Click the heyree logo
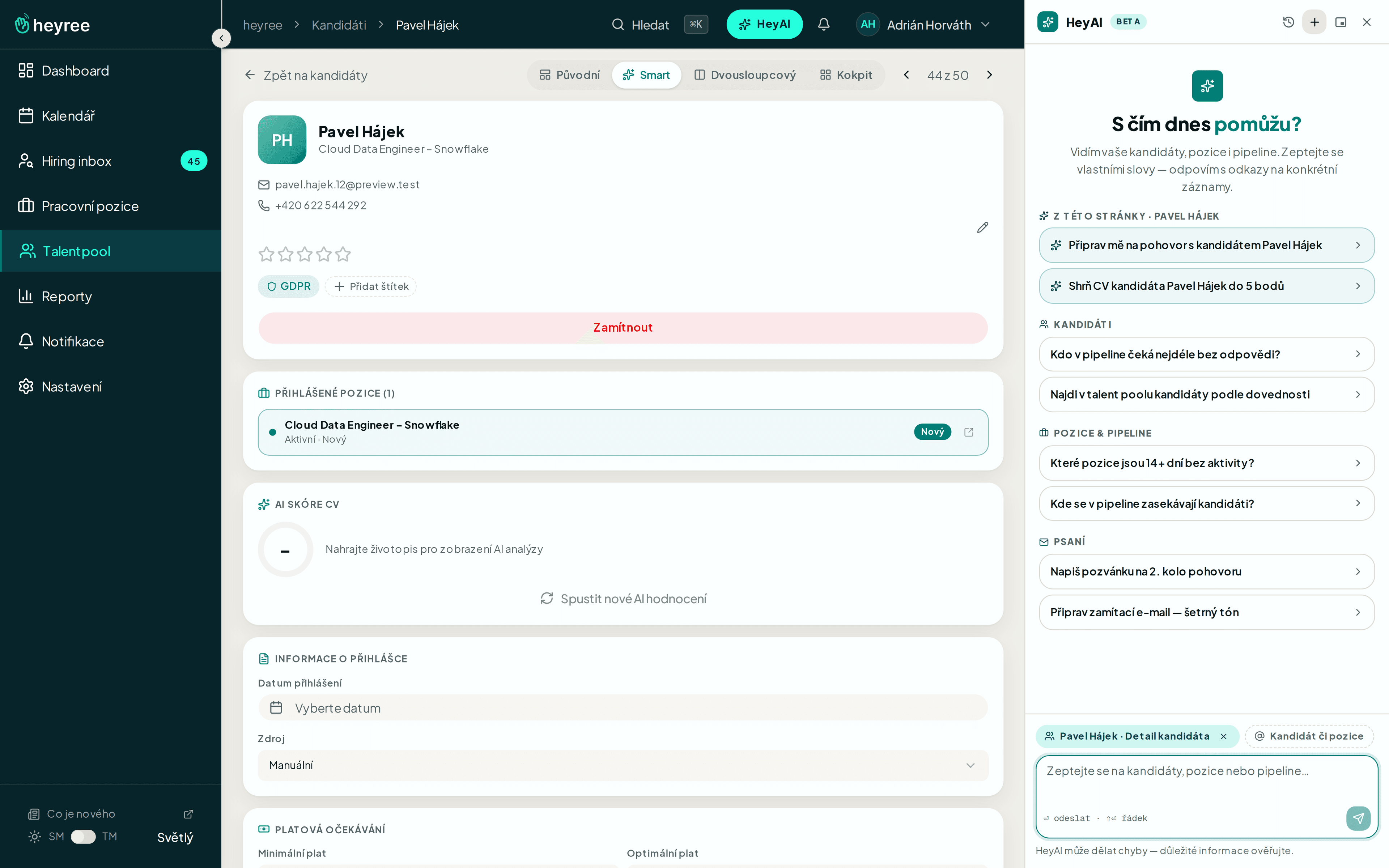 pos(52,25)
